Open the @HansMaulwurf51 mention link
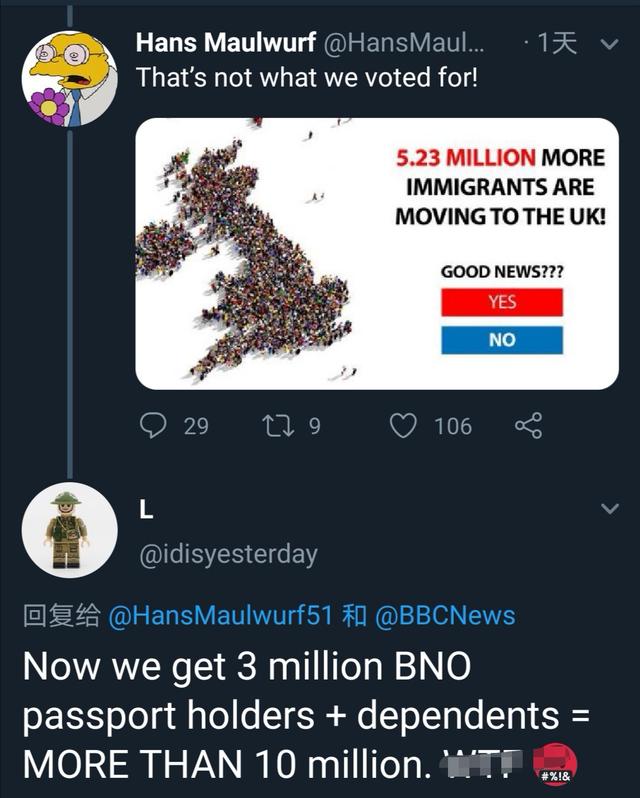 (x=220, y=615)
